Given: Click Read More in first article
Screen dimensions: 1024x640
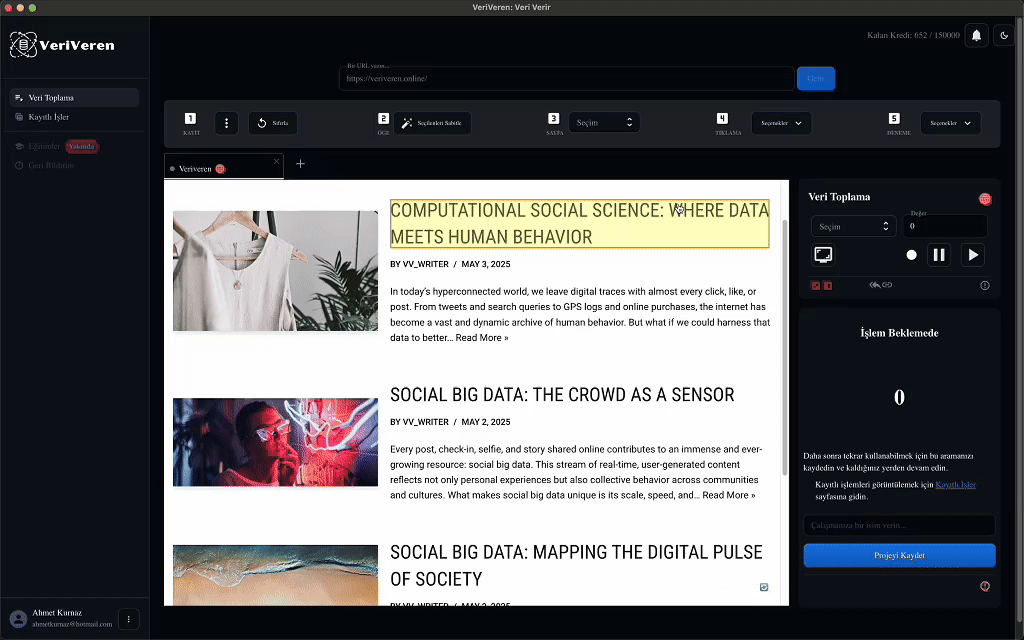Looking at the screenshot, I should click(482, 338).
